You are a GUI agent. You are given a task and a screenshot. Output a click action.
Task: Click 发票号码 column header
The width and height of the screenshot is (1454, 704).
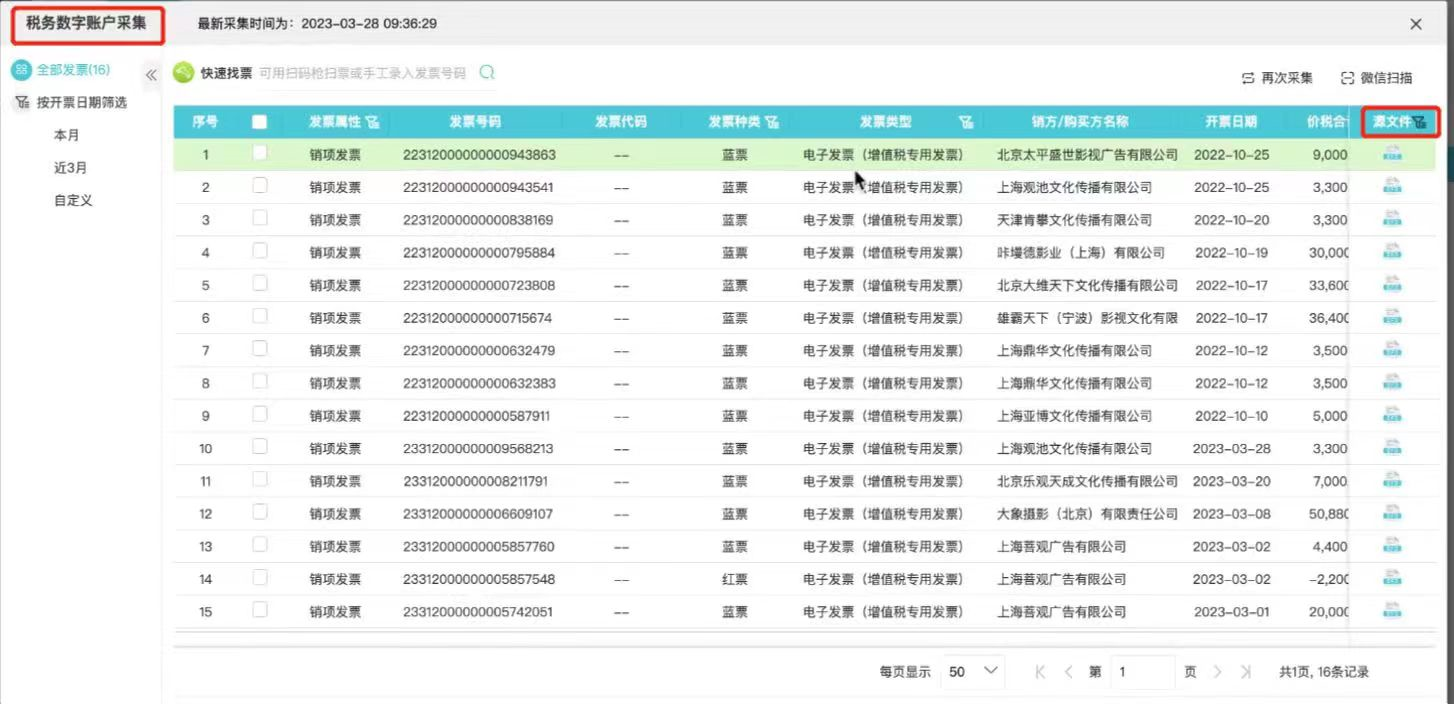[476, 122]
